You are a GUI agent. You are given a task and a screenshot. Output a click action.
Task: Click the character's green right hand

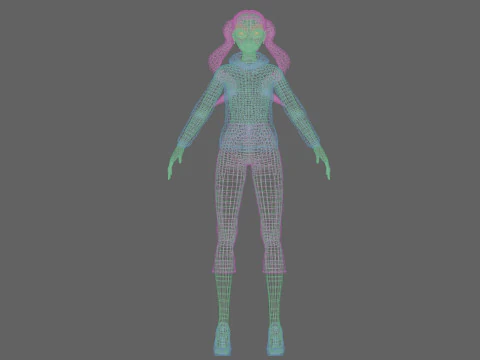tap(175, 162)
